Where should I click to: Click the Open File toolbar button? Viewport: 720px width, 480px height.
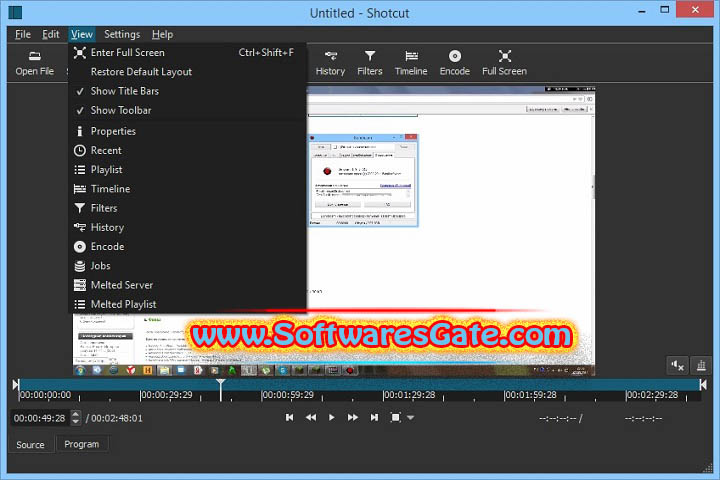(34, 63)
